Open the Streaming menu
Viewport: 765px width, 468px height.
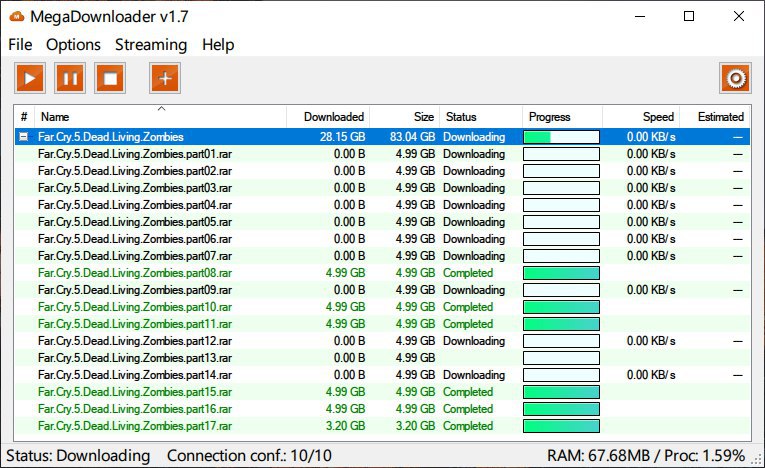(x=151, y=44)
